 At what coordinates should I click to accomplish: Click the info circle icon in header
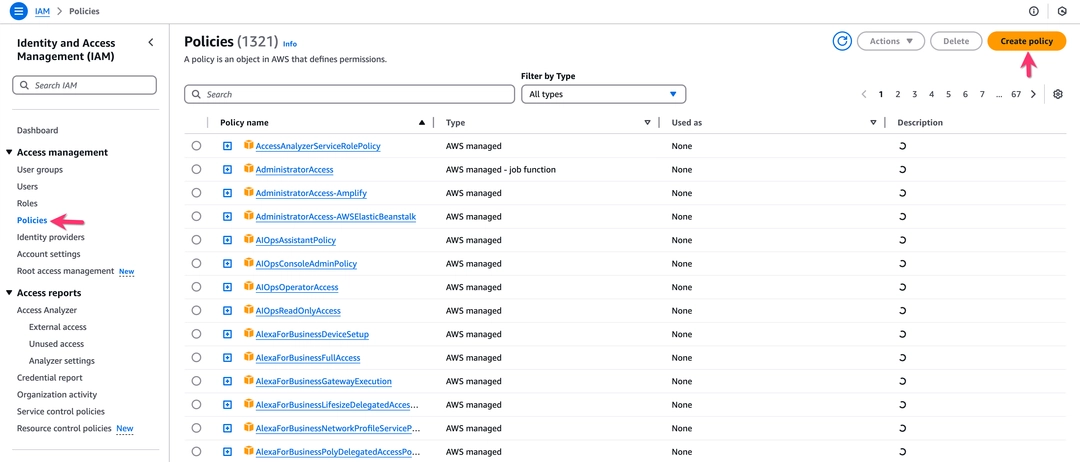(1033, 11)
